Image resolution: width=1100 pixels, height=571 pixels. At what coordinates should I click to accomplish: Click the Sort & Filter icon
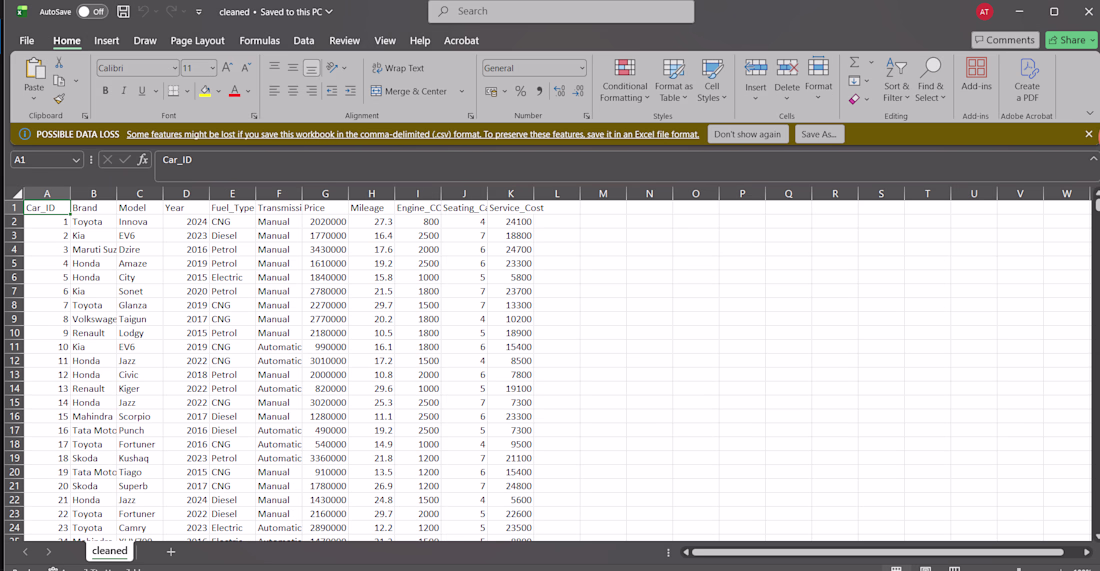(896, 79)
